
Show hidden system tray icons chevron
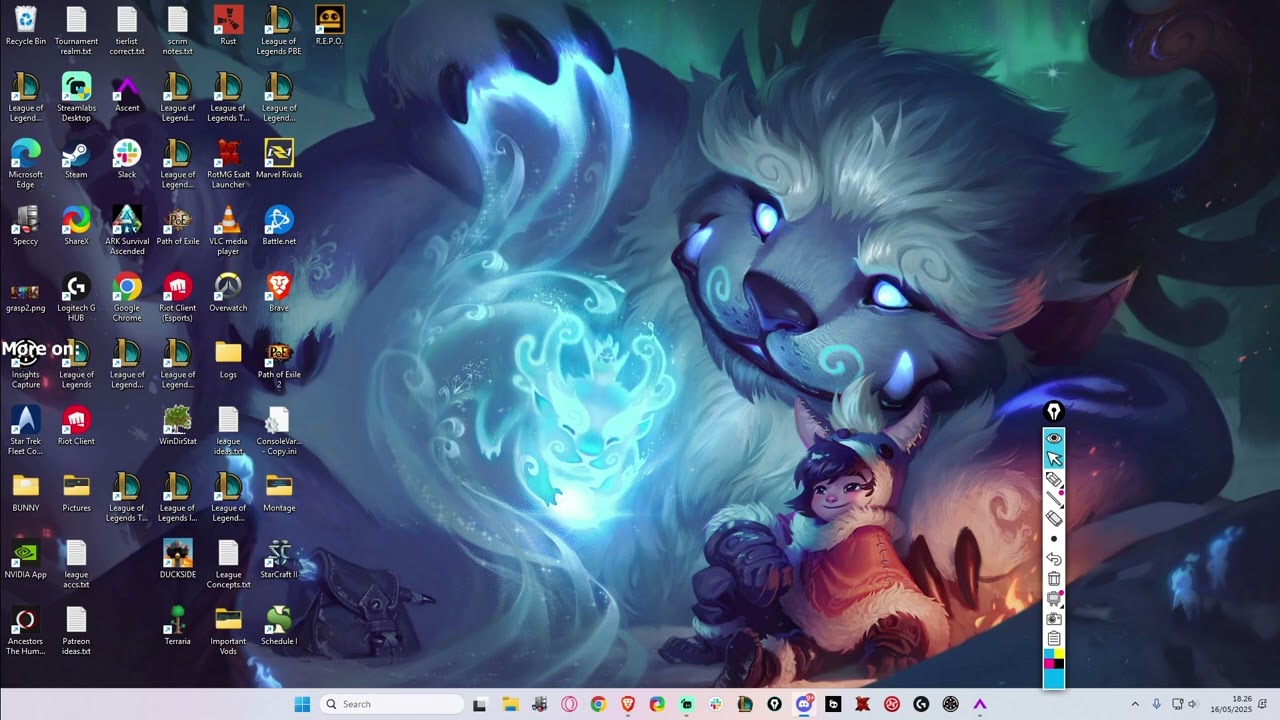(1135, 704)
